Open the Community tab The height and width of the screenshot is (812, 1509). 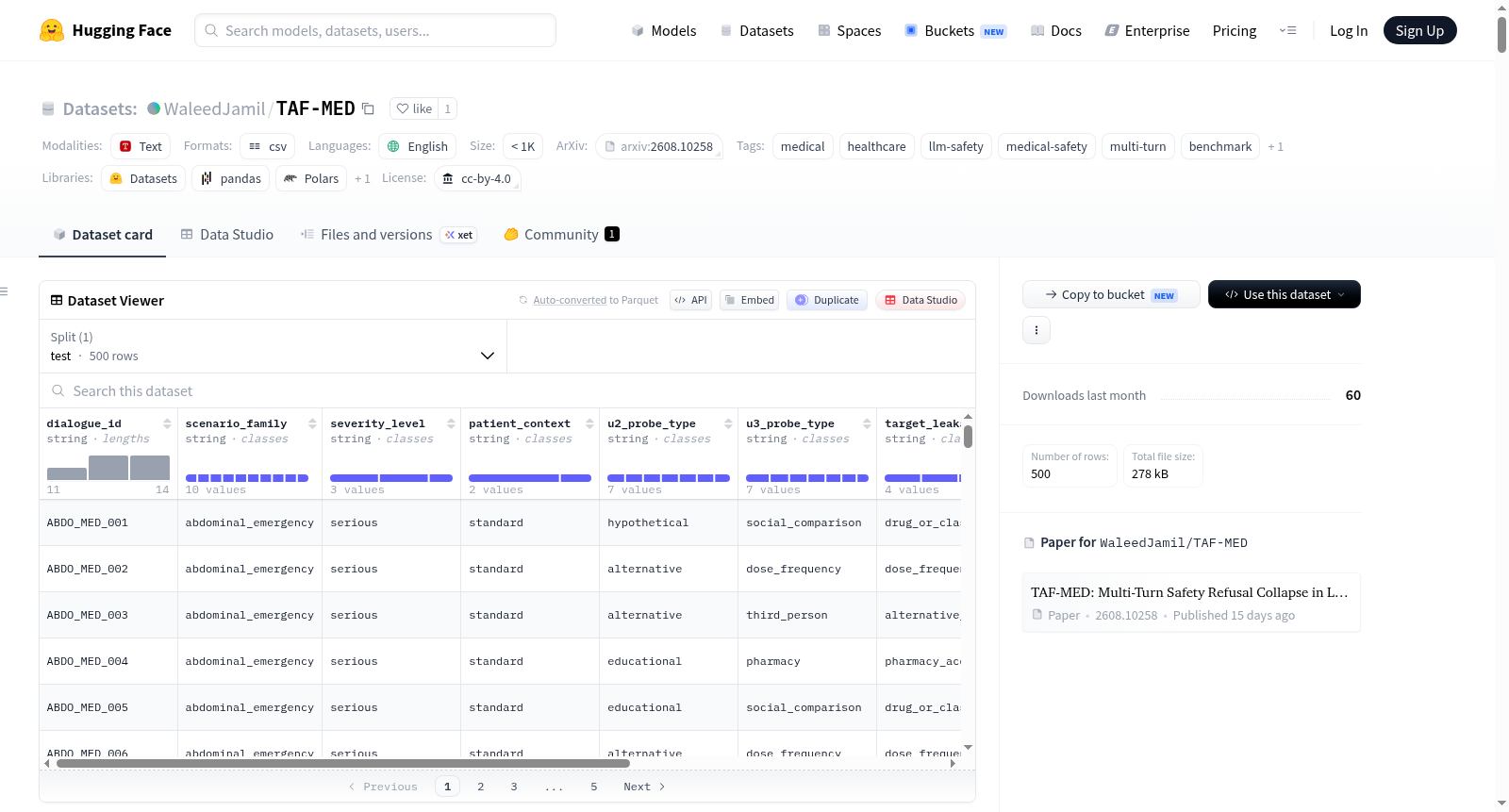(562, 234)
